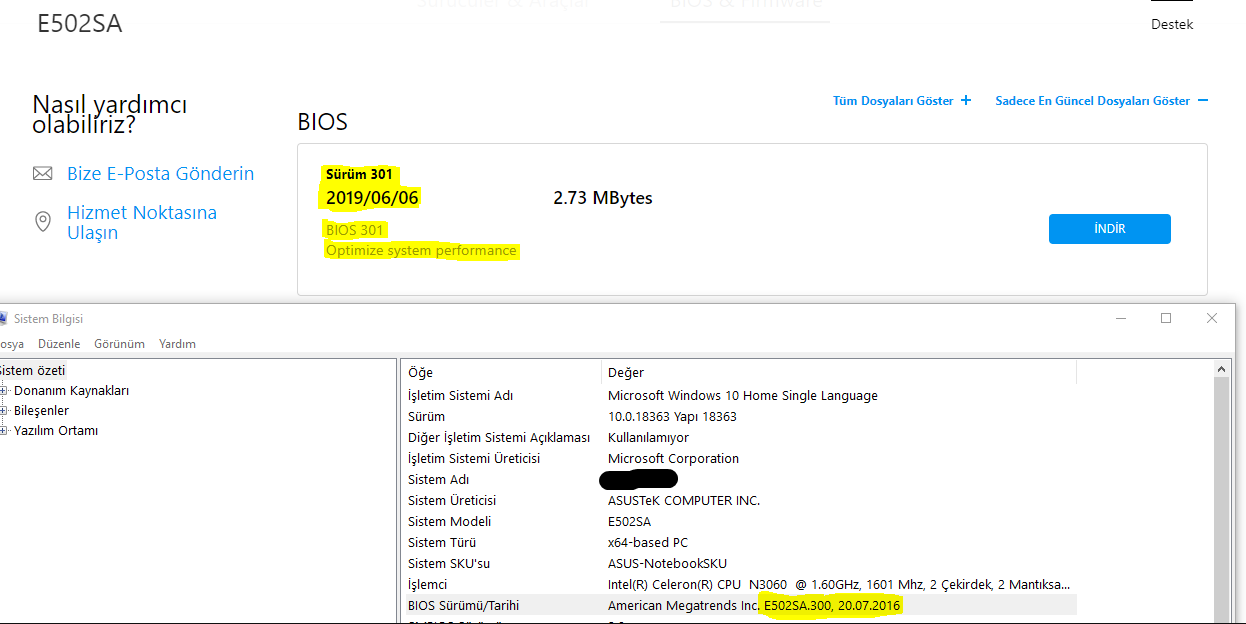Screen dimensions: 1246x624
Task: Maximize the Sistem Bilgisi window
Action: (x=1166, y=318)
